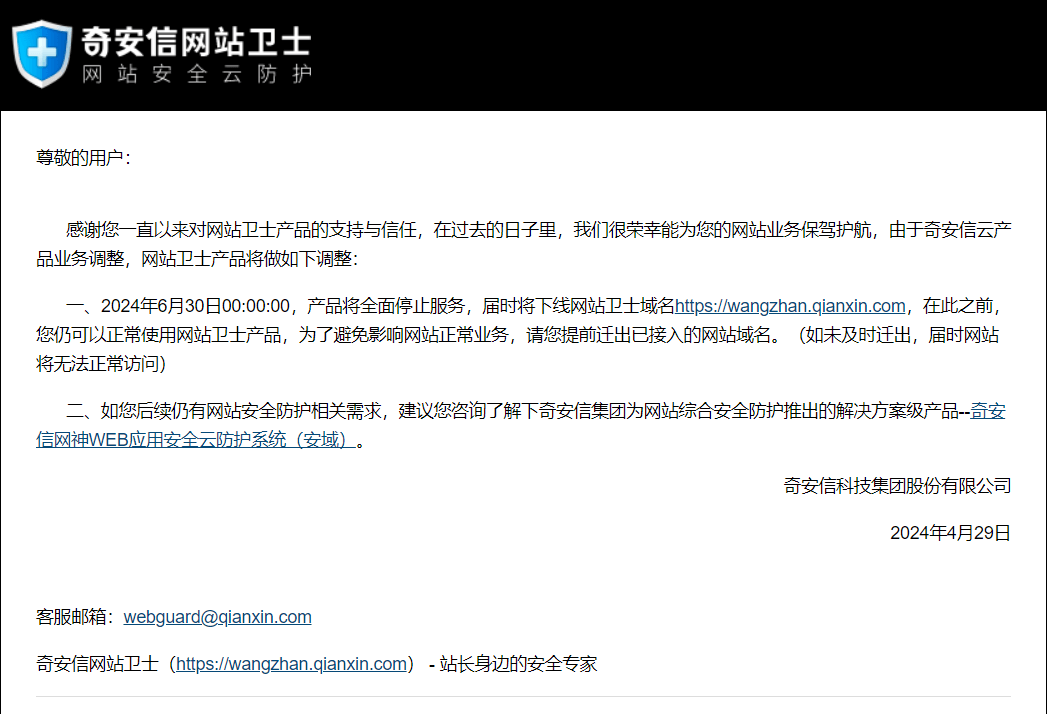Open the footer https://wangzhan.qianxin.com link
1047x714 pixels.
pos(291,664)
